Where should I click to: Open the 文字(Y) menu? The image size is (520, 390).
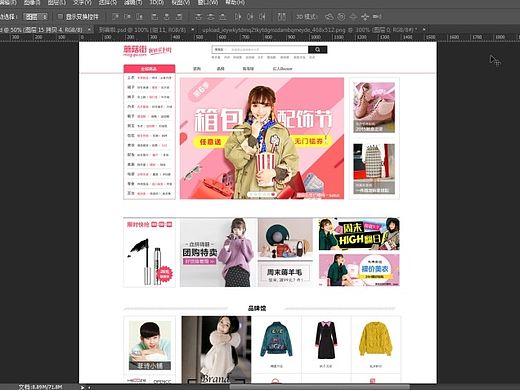(x=82, y=2)
